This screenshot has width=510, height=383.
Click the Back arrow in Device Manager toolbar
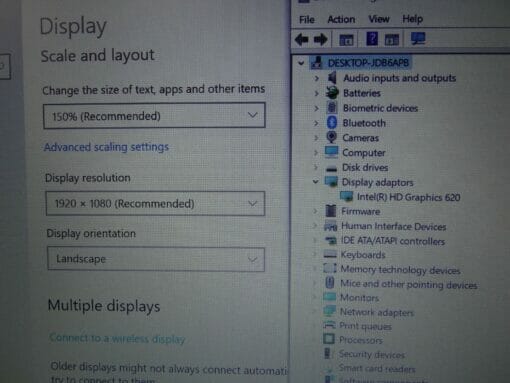click(x=302, y=40)
